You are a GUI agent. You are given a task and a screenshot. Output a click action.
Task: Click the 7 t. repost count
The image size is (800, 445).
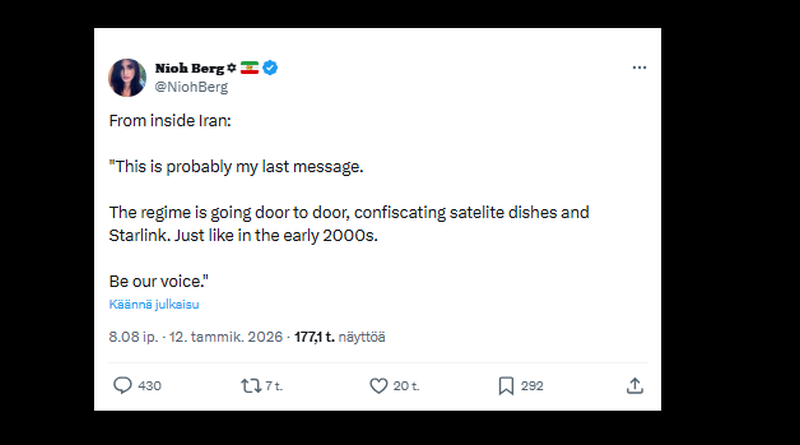point(274,386)
